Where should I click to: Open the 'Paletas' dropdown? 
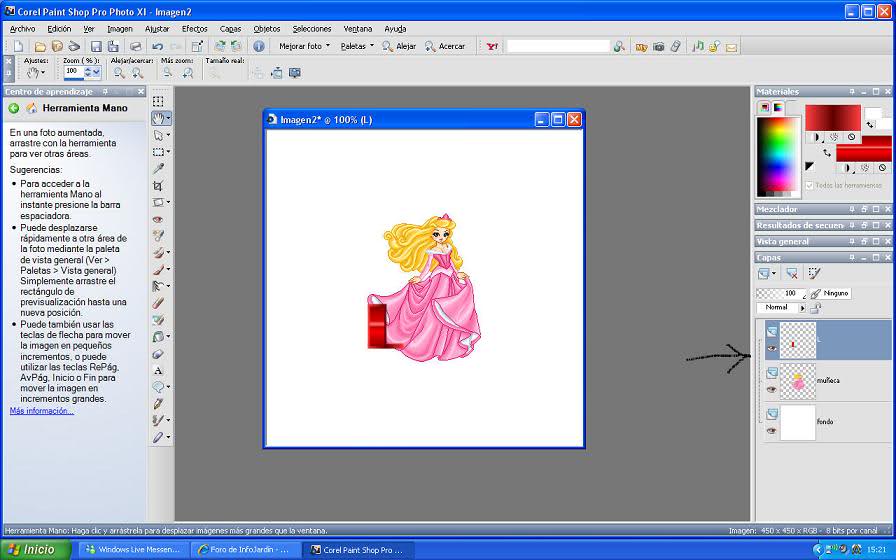357,46
